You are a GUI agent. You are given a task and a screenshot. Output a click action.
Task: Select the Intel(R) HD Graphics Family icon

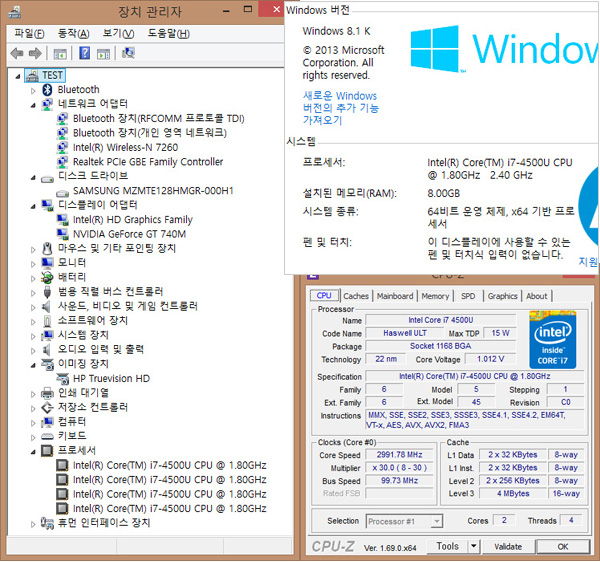62,219
